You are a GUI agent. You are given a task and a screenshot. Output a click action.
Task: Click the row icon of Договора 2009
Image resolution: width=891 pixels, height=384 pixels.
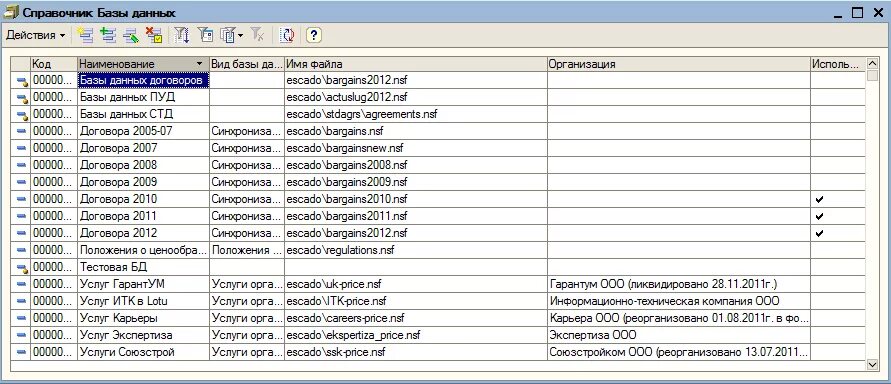point(22,182)
